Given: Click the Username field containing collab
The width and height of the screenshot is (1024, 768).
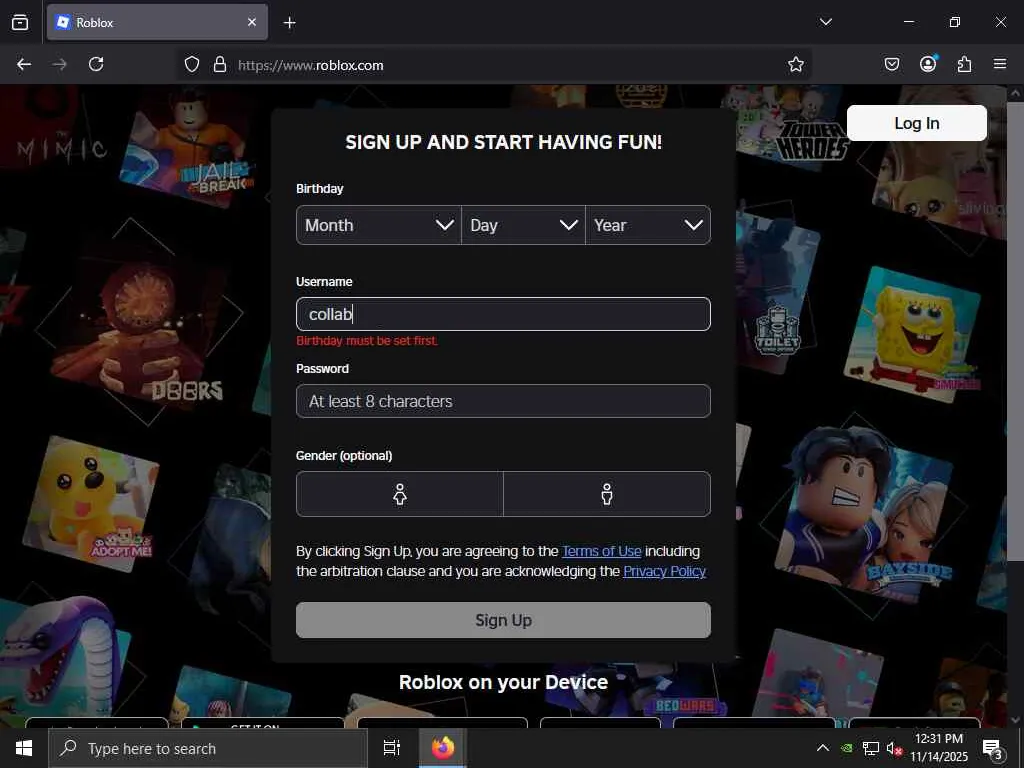Looking at the screenshot, I should click(x=503, y=314).
